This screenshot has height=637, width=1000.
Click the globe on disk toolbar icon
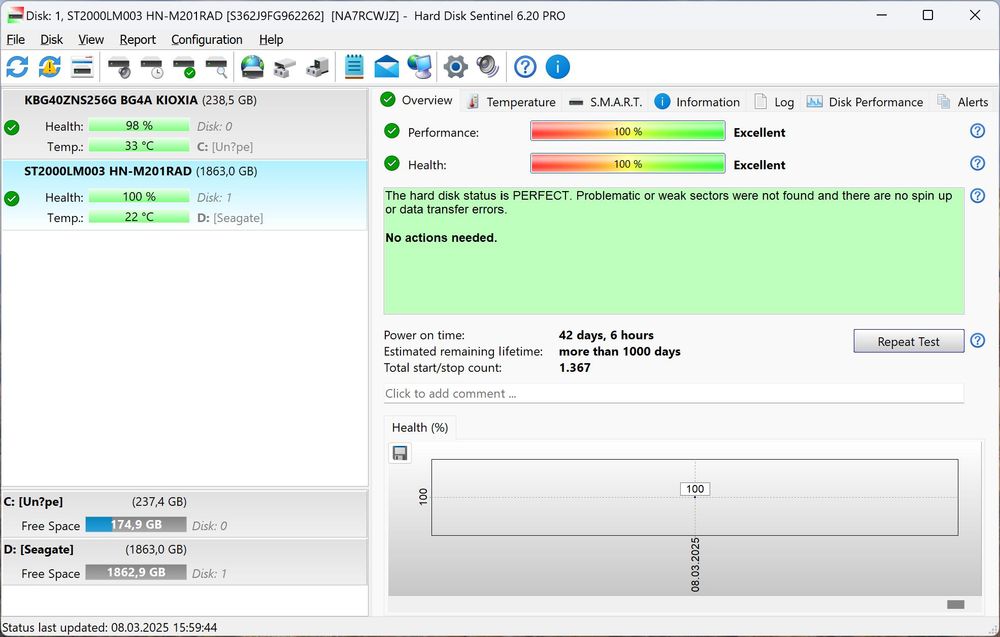[x=252, y=67]
